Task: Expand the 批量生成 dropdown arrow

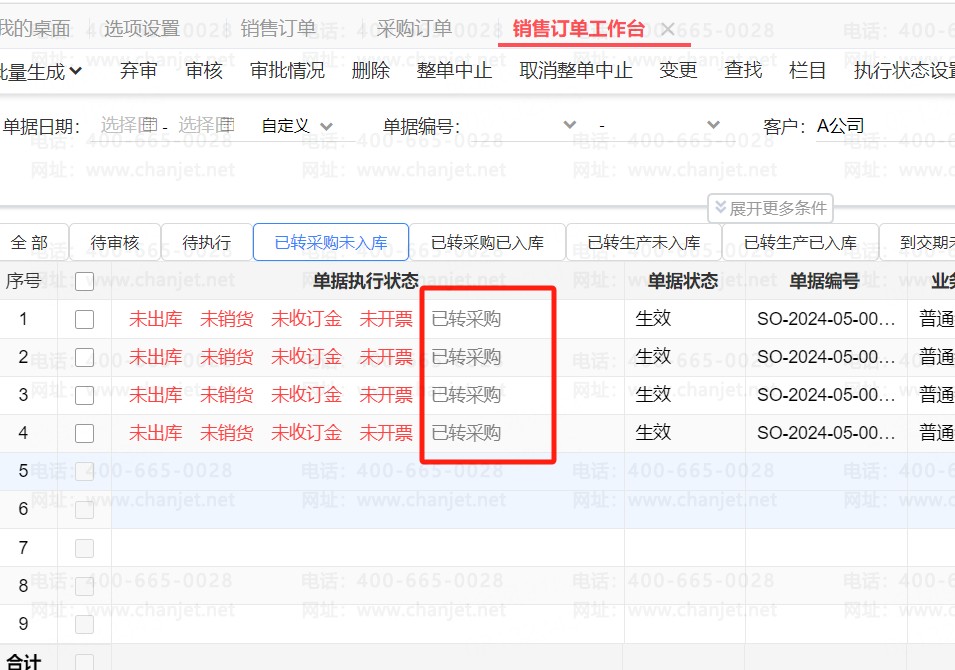Action: coord(76,71)
